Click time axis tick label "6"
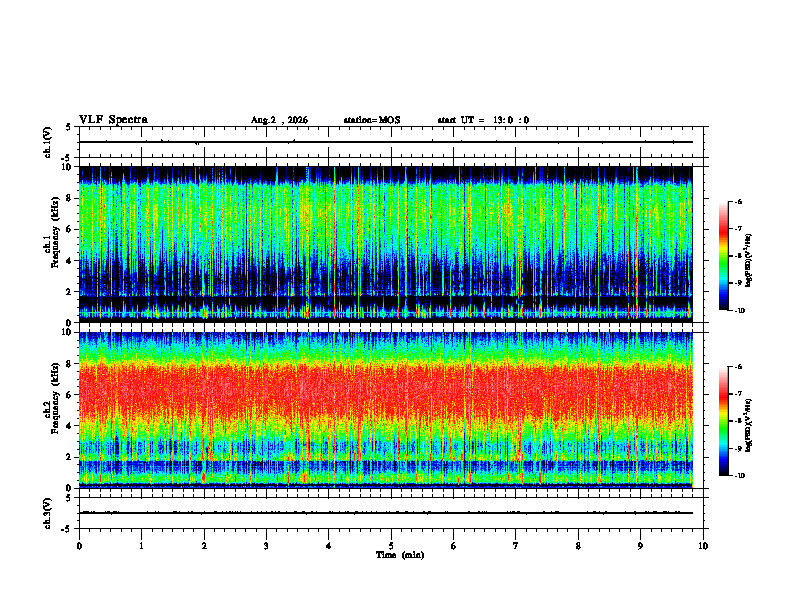Viewport: 792px width, 612px height. coord(454,546)
